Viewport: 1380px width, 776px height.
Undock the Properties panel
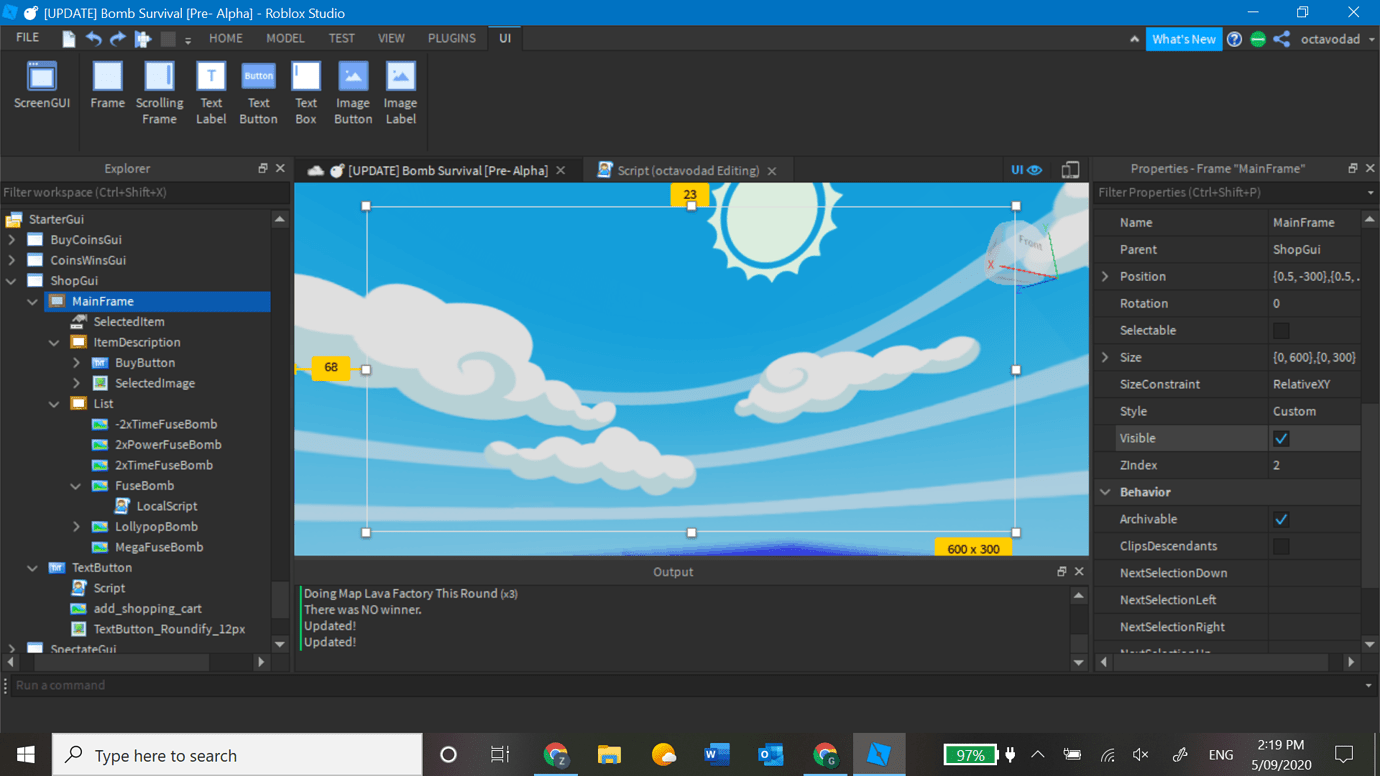tap(1353, 169)
